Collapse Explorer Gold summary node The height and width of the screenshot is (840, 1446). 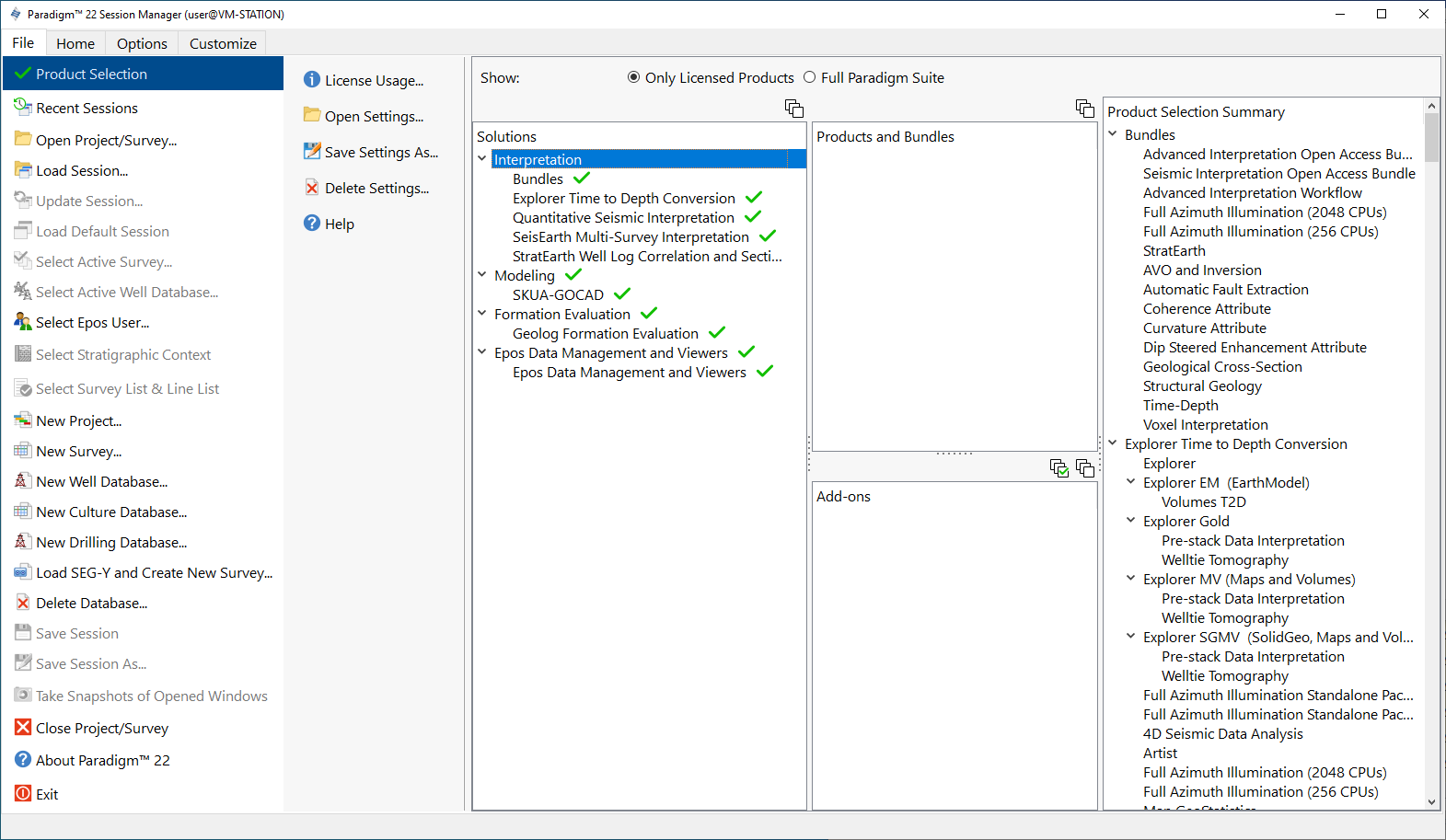[1131, 520]
